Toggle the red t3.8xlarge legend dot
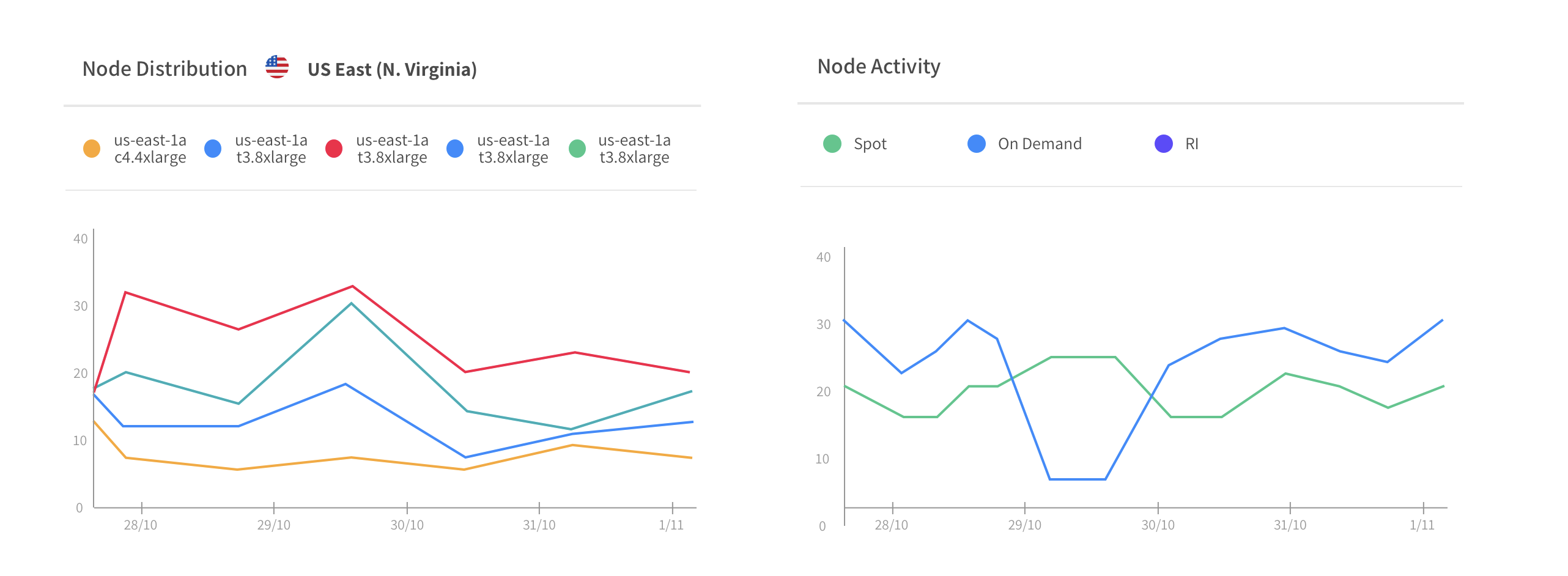The image size is (1568, 576). point(334,149)
